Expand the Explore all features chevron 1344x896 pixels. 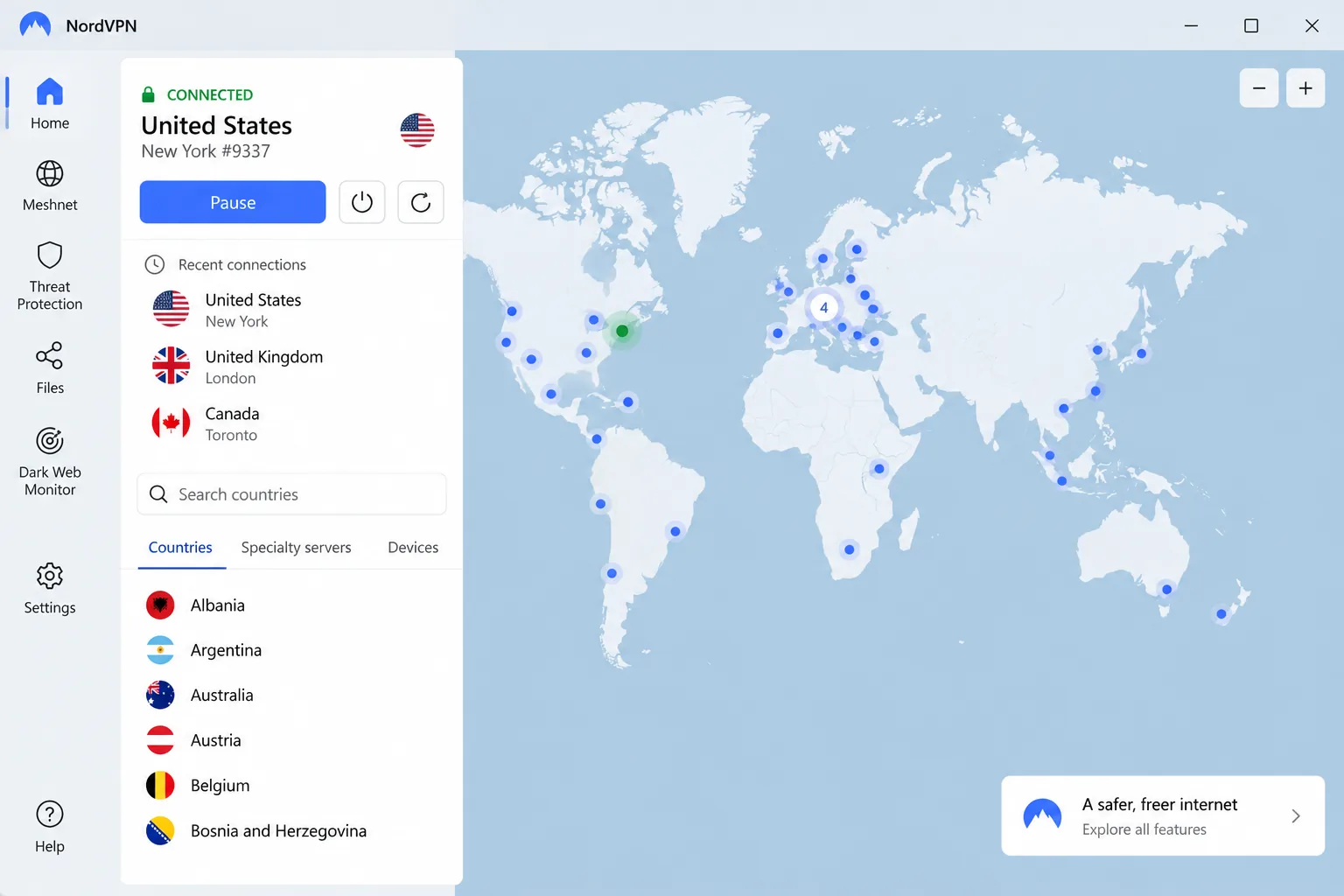point(1296,816)
